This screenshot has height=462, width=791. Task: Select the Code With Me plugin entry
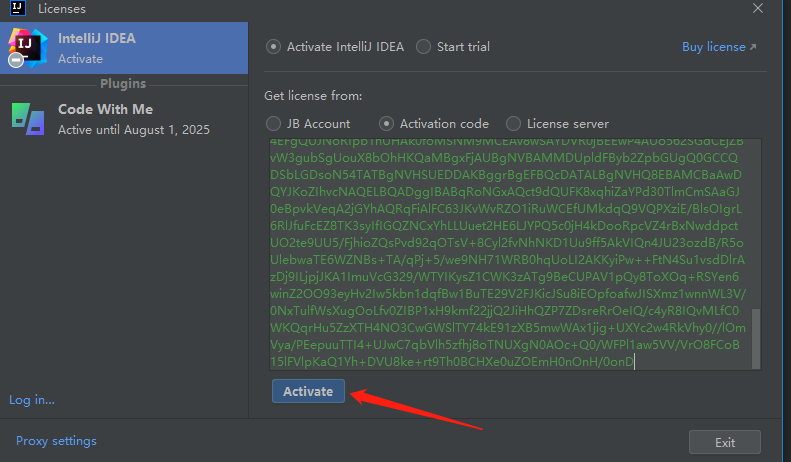(x=124, y=120)
